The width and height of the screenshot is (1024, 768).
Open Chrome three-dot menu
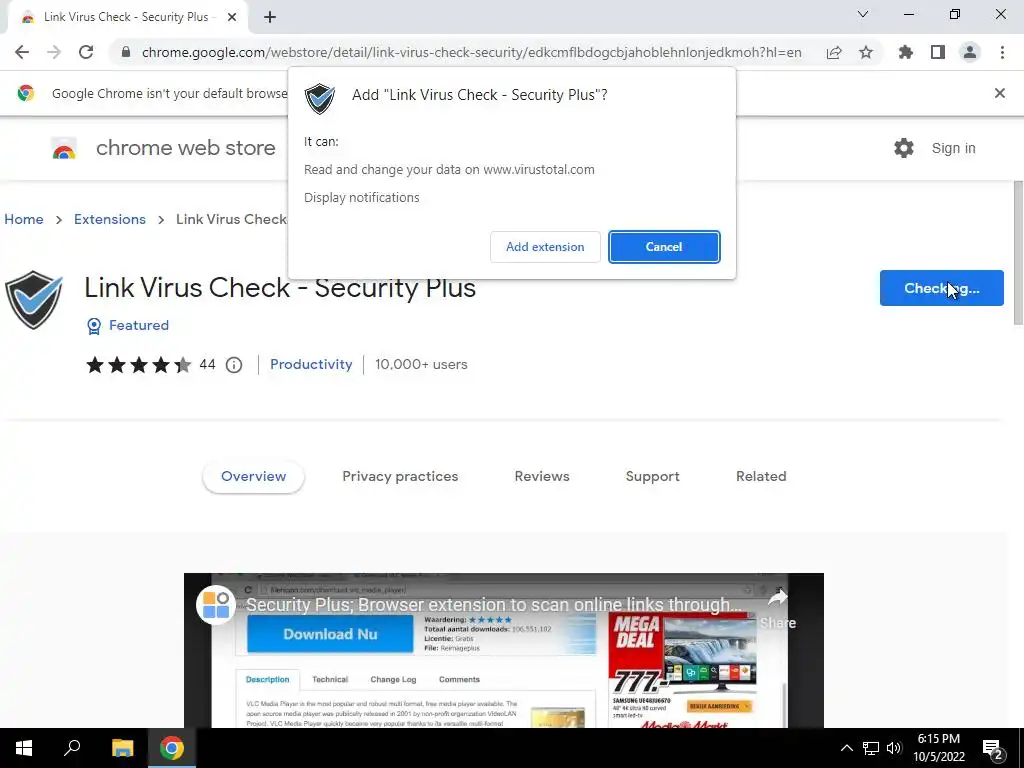(1002, 52)
